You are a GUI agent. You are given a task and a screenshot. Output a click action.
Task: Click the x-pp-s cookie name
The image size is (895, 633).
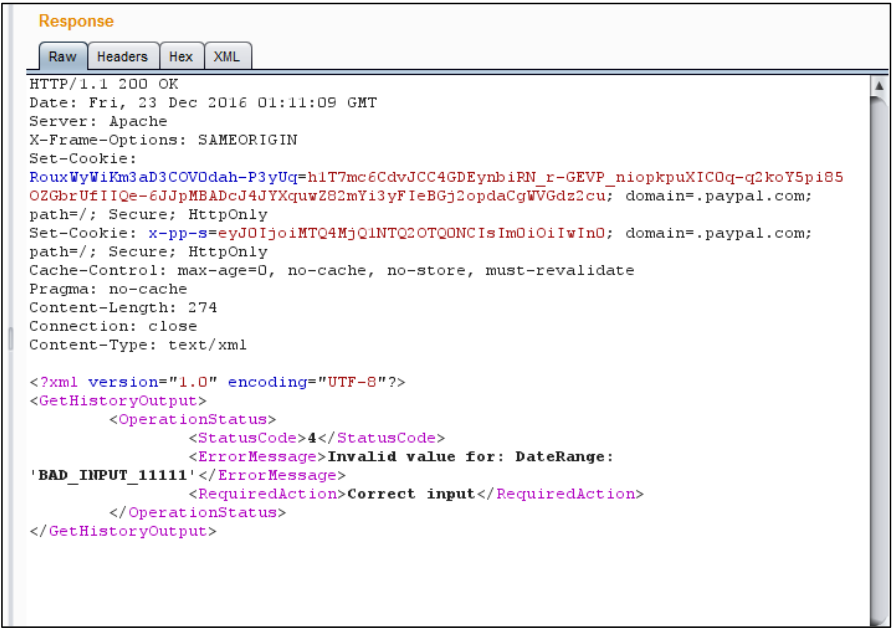[178, 233]
